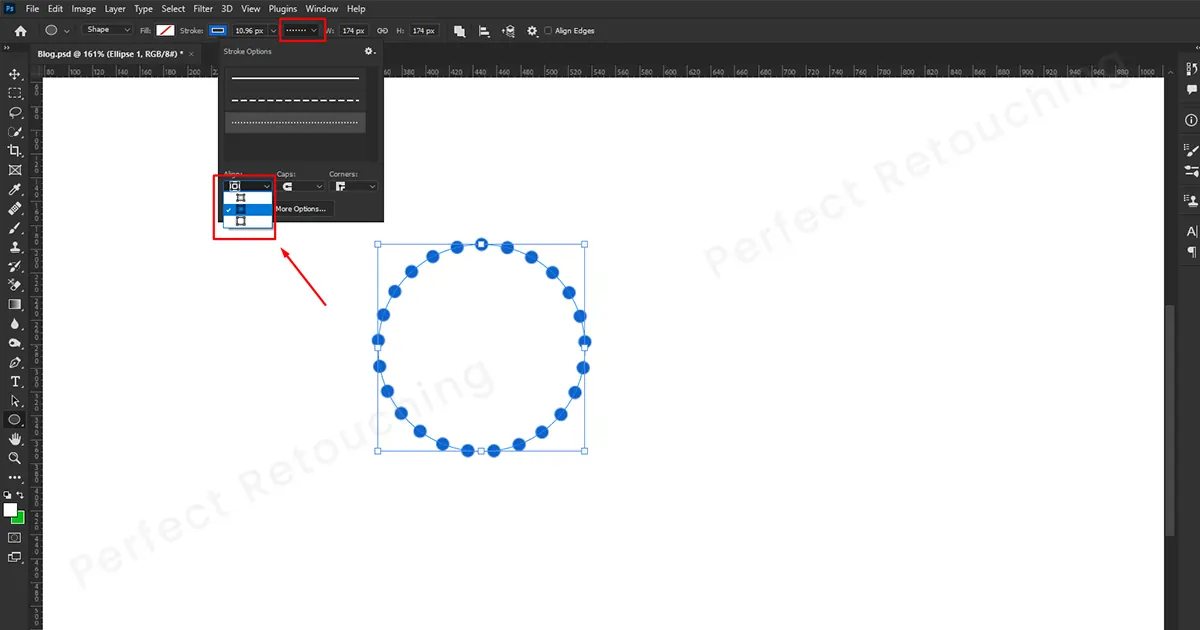Open the stroke type dropdown
1200x630 pixels.
[302, 31]
